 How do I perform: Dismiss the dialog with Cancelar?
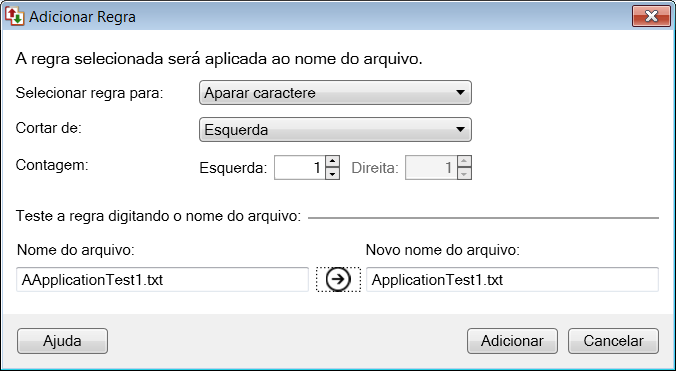coord(613,341)
